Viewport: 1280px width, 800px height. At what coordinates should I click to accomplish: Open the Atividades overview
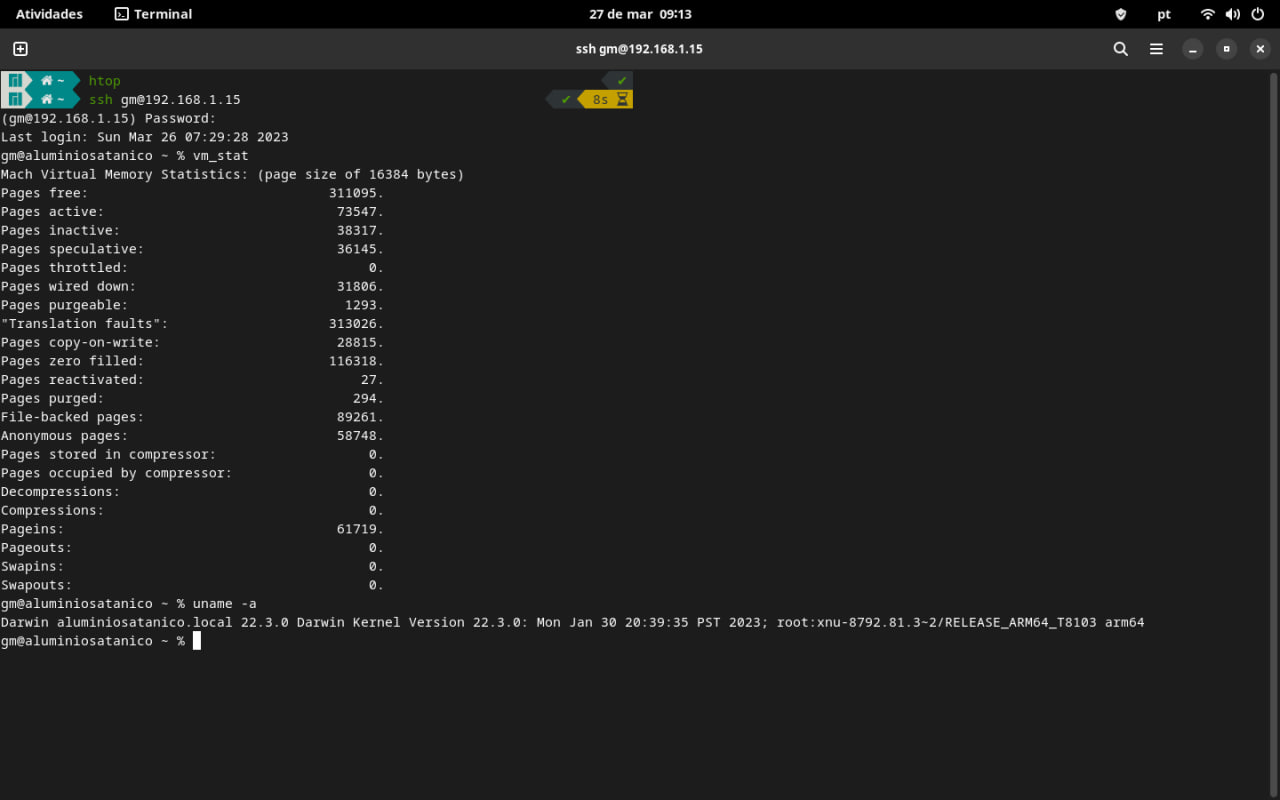[x=49, y=14]
